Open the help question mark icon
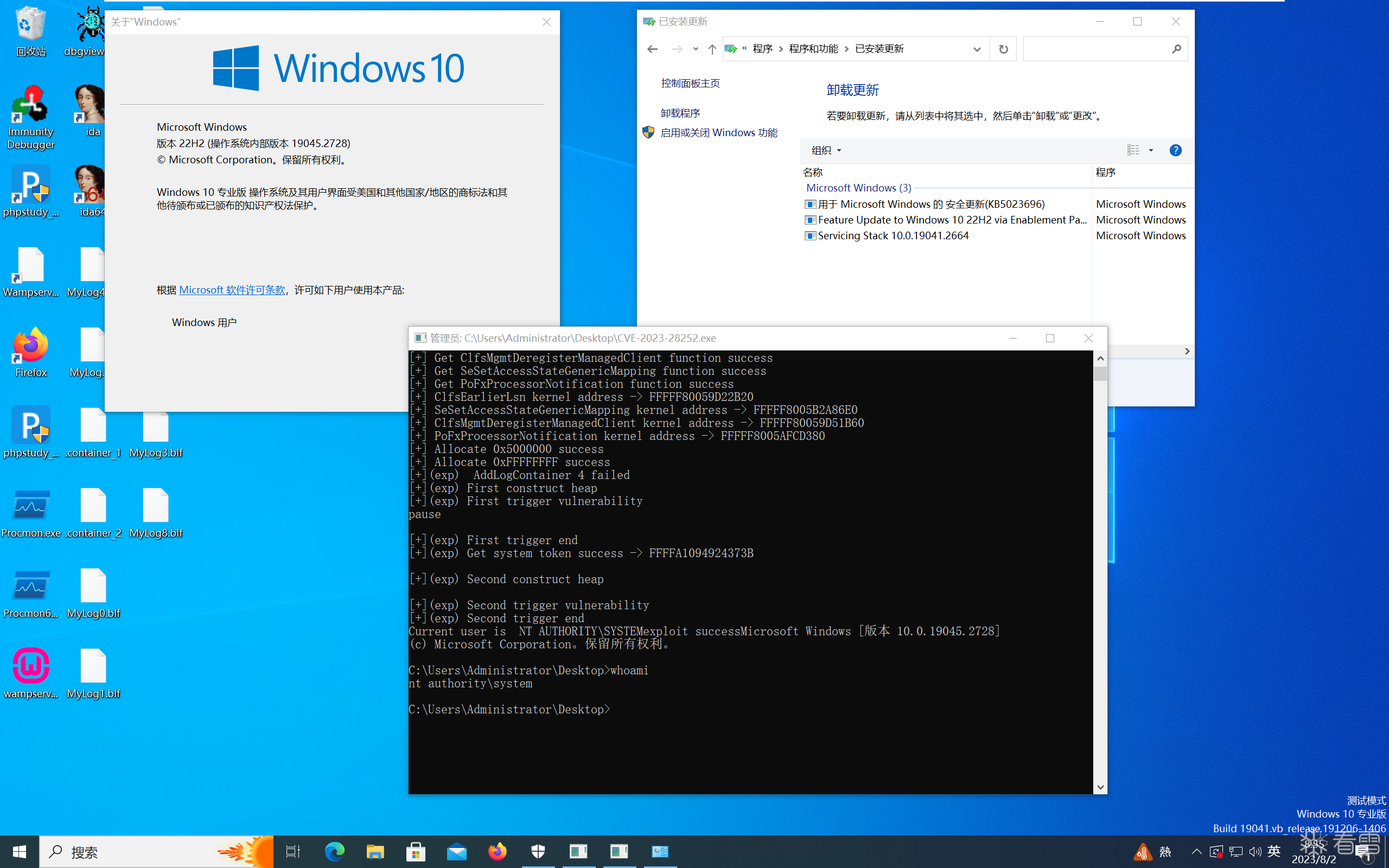This screenshot has height=868, width=1389. pyautogui.click(x=1175, y=150)
